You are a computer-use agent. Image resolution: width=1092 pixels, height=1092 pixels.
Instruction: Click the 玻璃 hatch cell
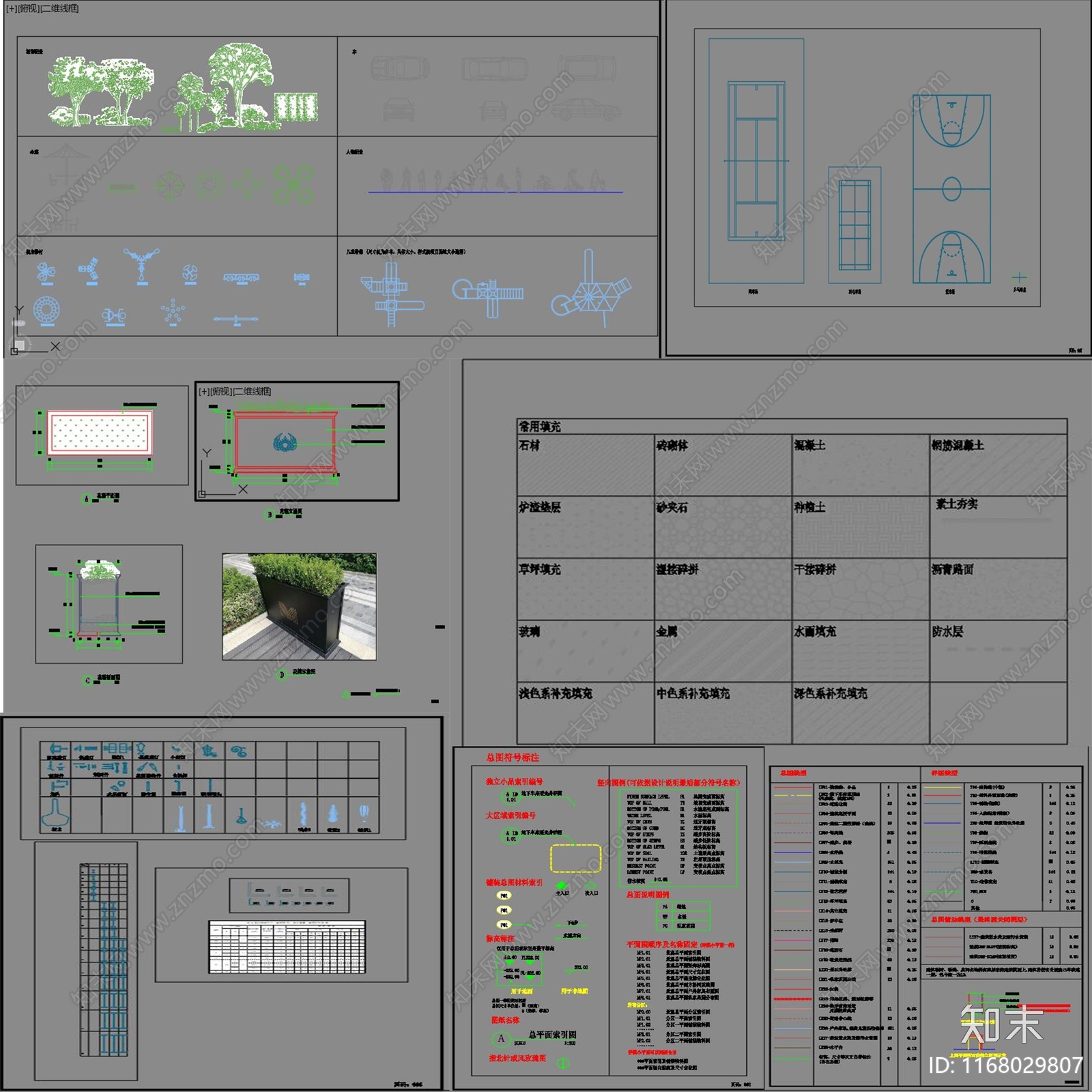586,650
